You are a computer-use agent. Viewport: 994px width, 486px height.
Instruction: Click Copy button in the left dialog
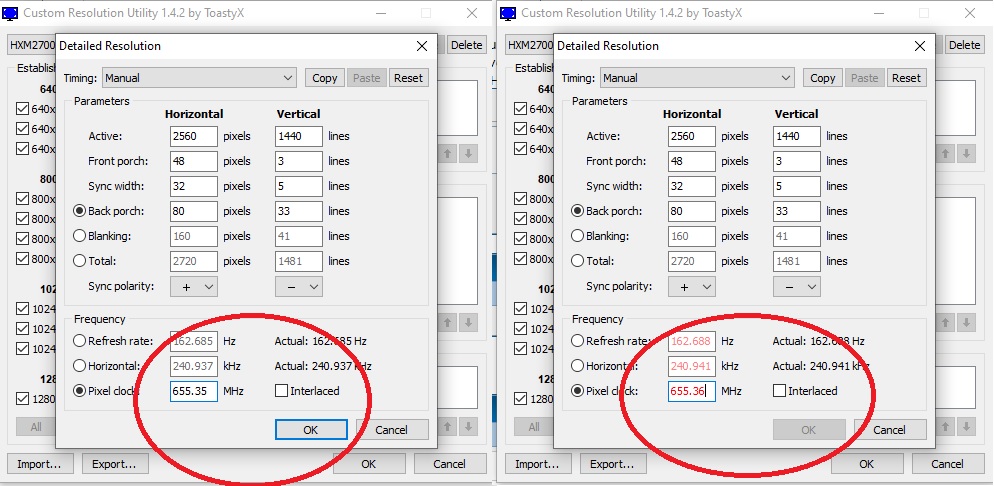[x=325, y=78]
